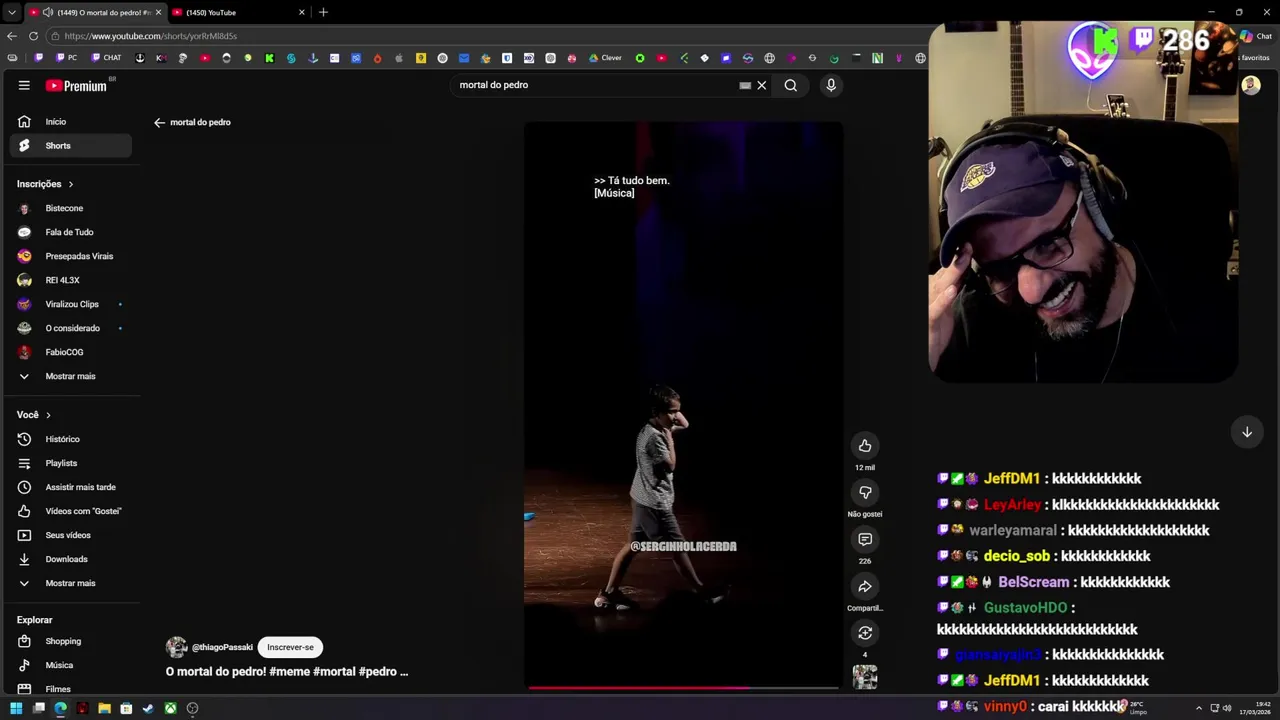
Task: Open the on-screen keyboard icon in search
Action: point(745,85)
